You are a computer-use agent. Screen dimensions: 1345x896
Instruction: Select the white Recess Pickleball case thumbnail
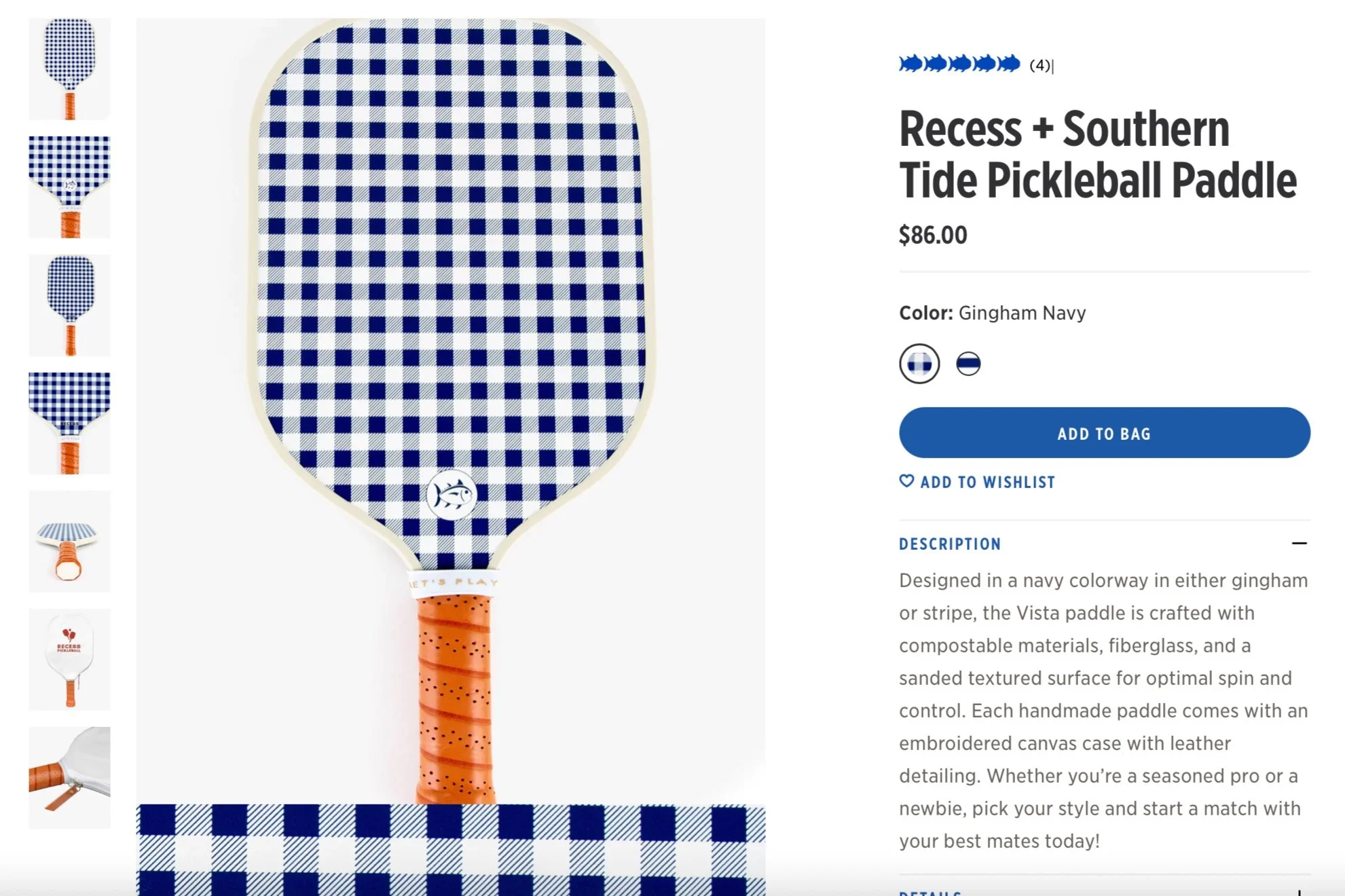click(69, 659)
